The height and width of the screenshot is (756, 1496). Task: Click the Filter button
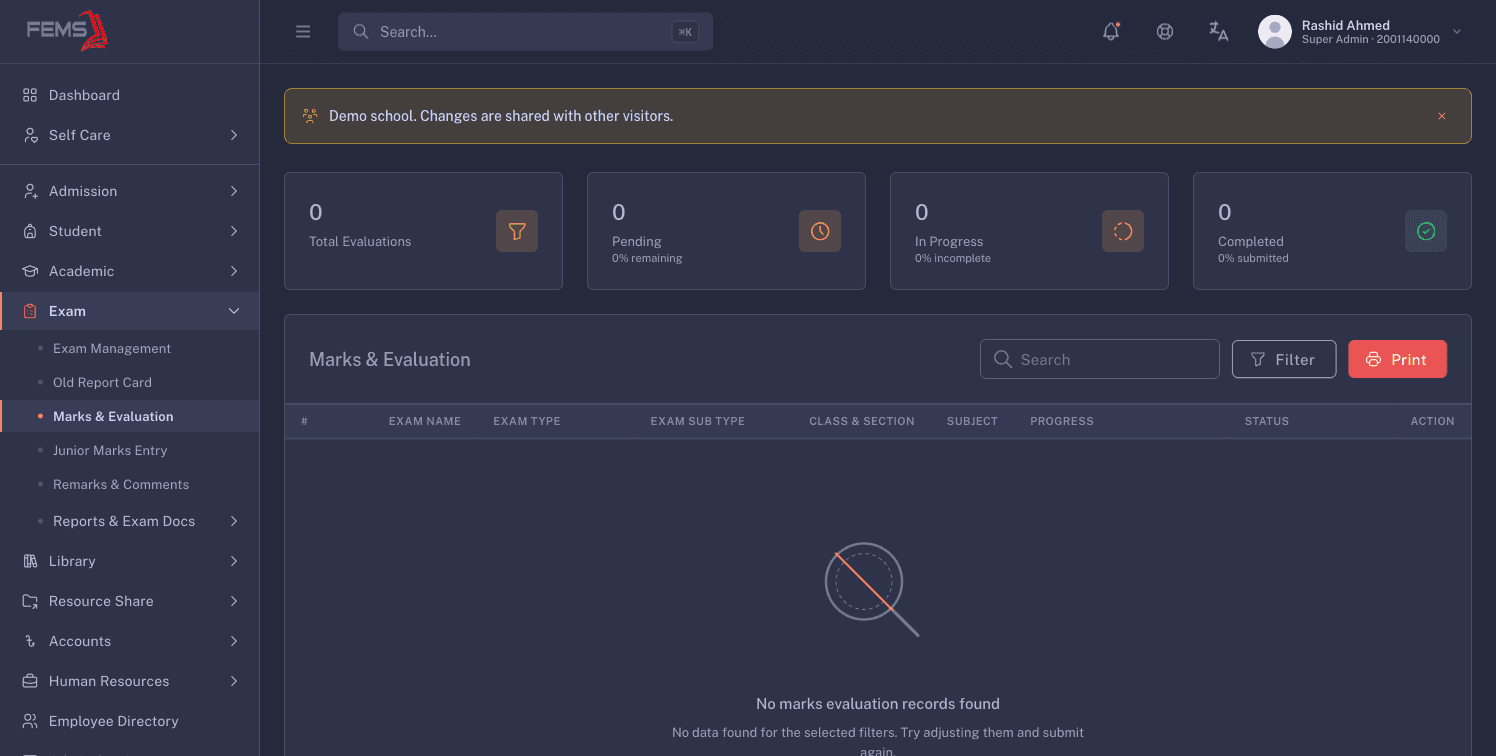coord(1284,359)
